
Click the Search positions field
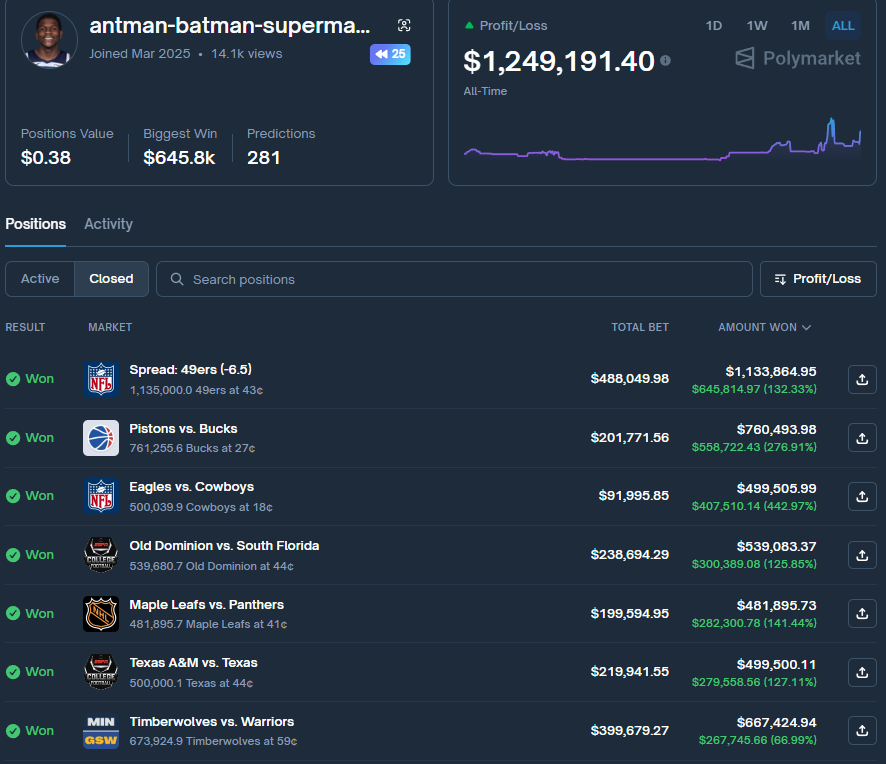[454, 279]
